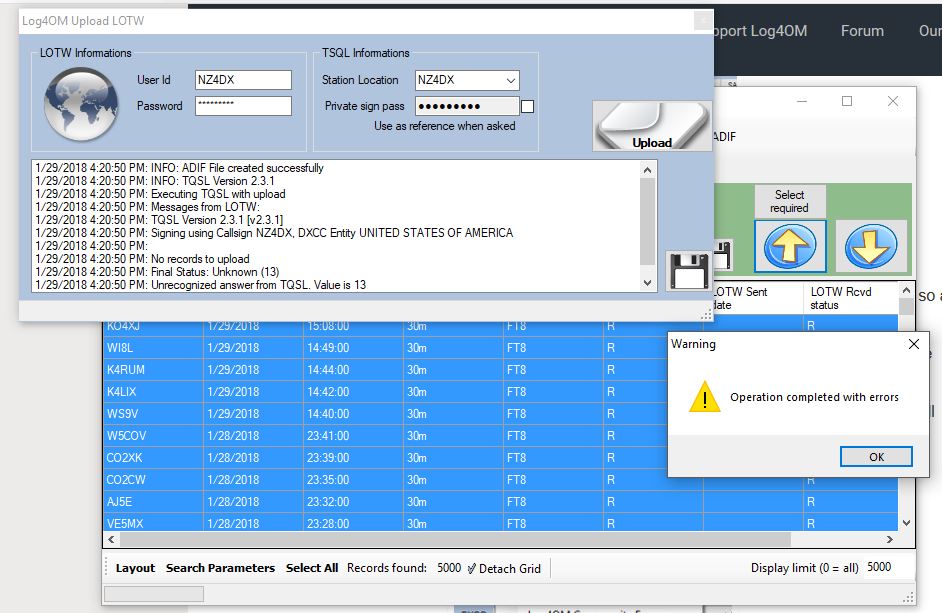942x613 pixels.
Task: Close the Warning dialog with X
Action: coord(914,344)
